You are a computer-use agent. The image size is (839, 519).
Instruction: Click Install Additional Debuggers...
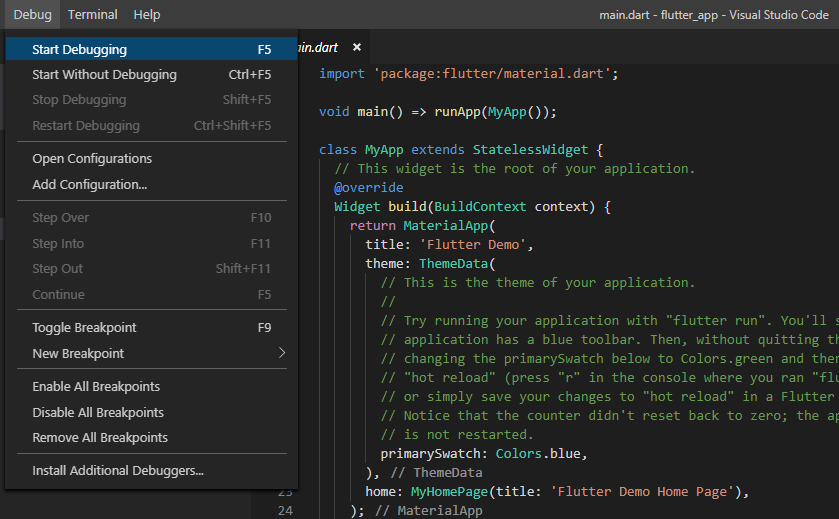point(151,470)
